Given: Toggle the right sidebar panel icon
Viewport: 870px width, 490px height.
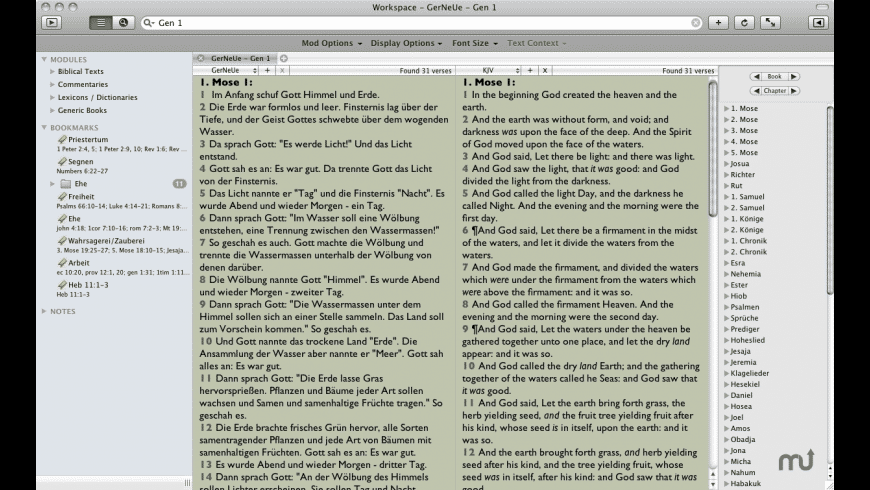Looking at the screenshot, I should tap(818, 23).
